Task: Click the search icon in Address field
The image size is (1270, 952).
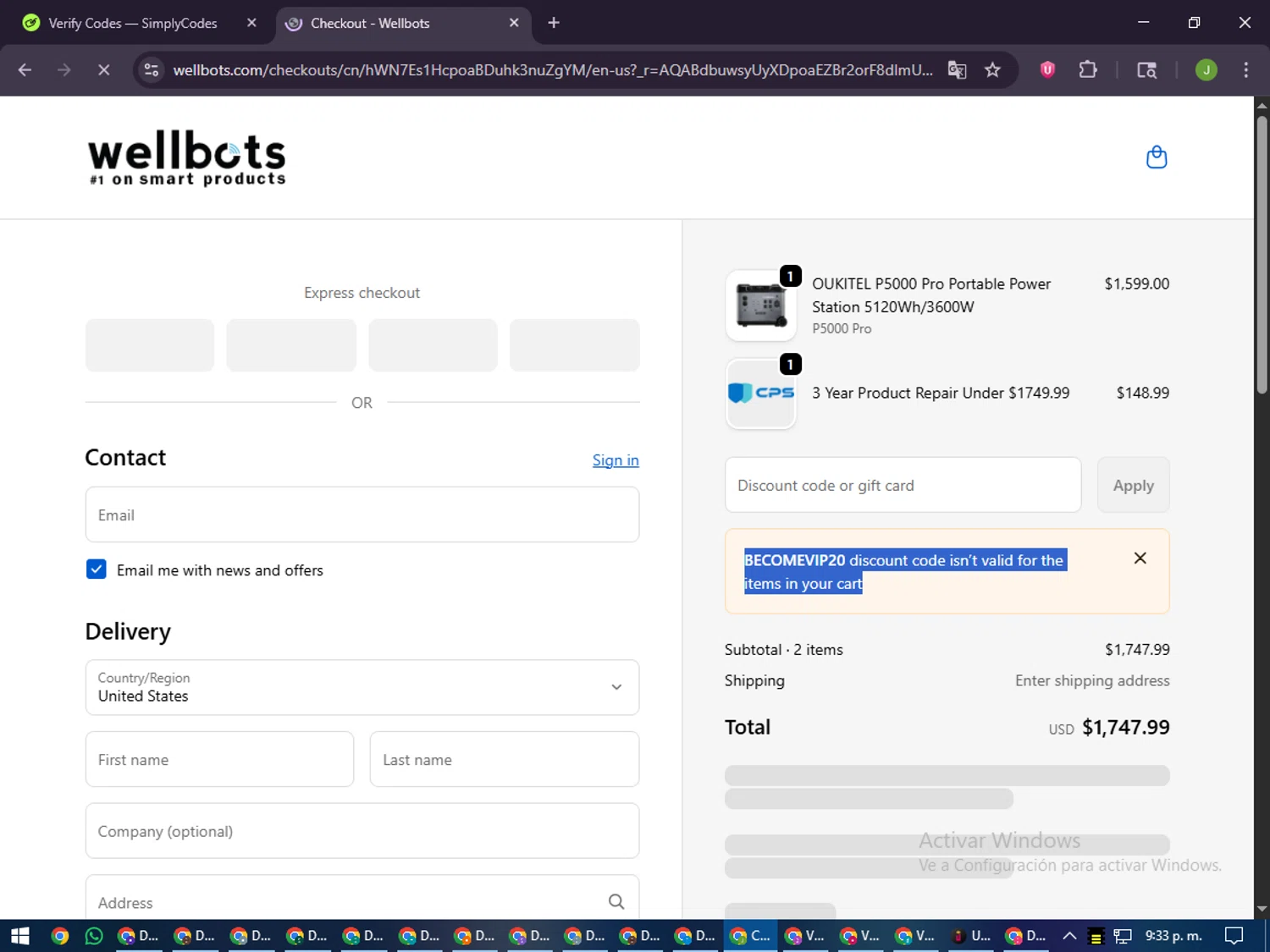Action: coord(616,902)
